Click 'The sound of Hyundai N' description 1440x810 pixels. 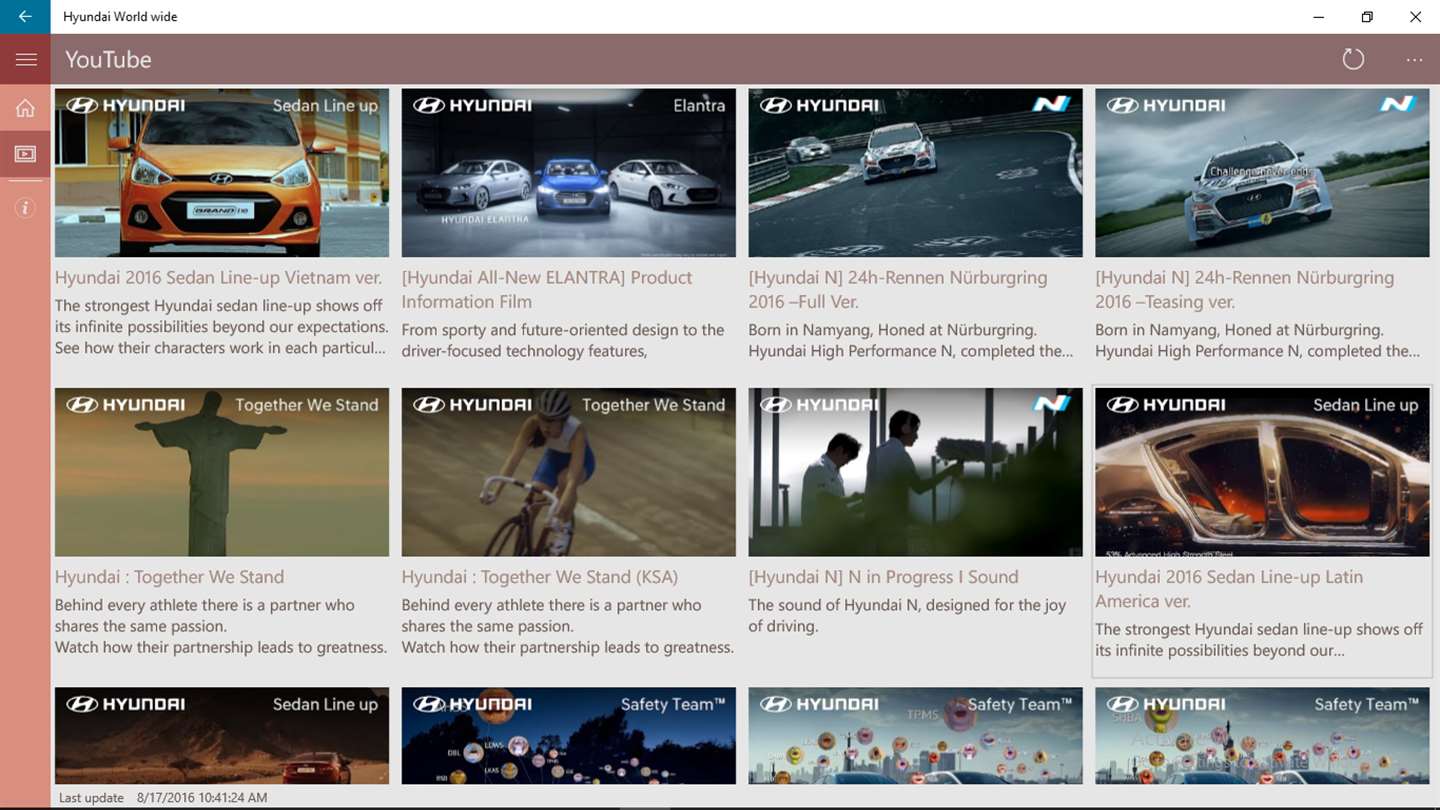908,616
